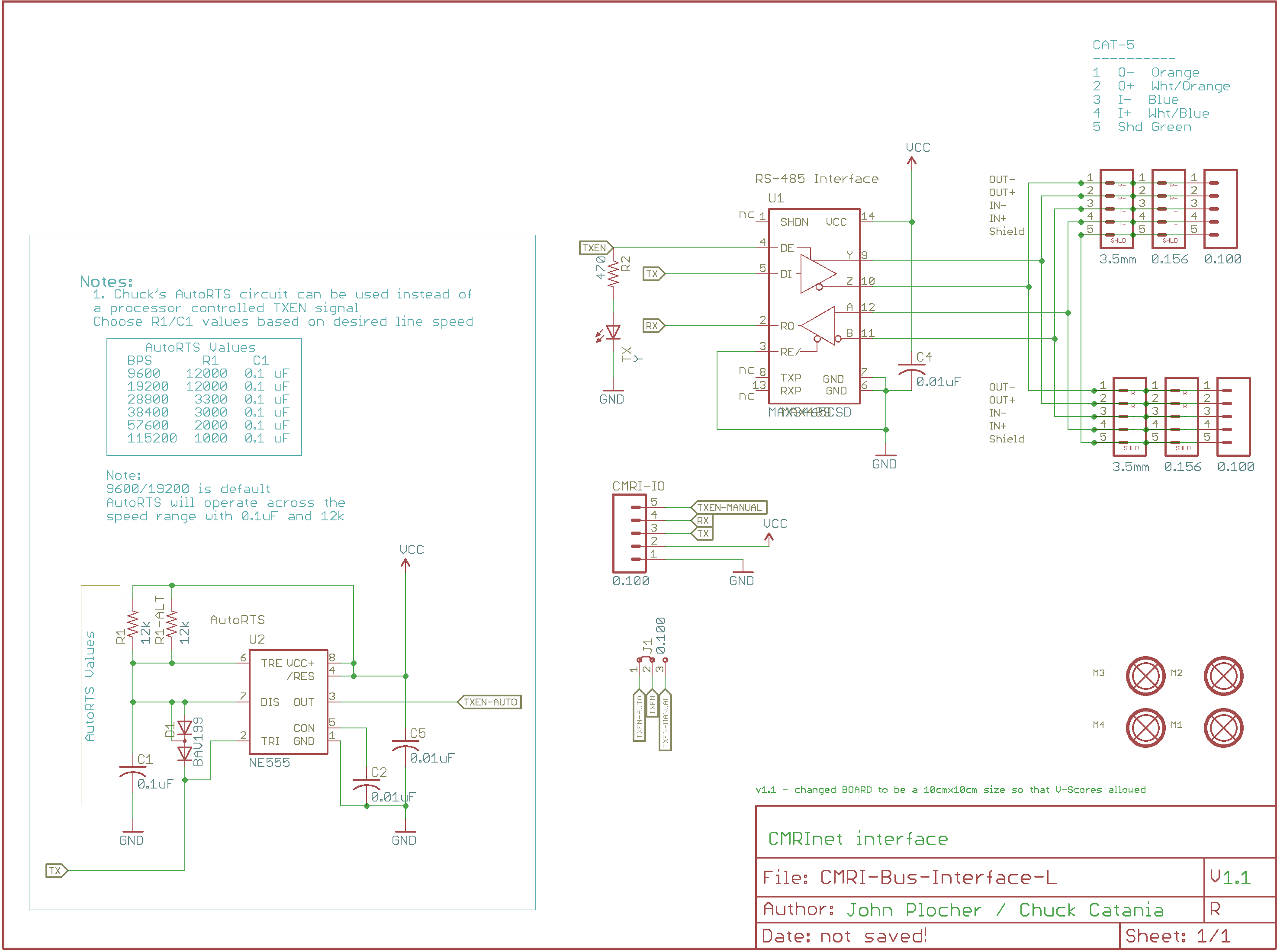1277x952 pixels.
Task: Click the "Notes:" heading
Action: click(106, 281)
